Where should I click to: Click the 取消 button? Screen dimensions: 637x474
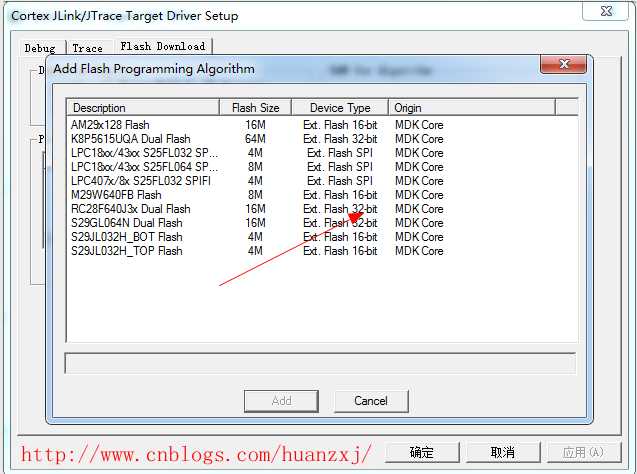coord(503,452)
